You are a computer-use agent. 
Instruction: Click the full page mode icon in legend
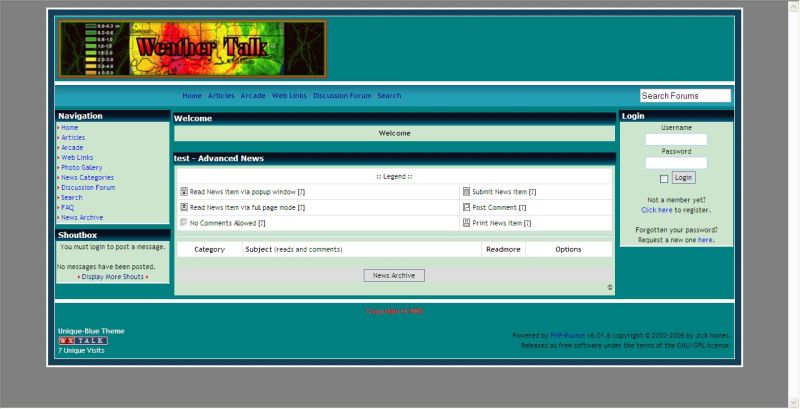point(184,207)
